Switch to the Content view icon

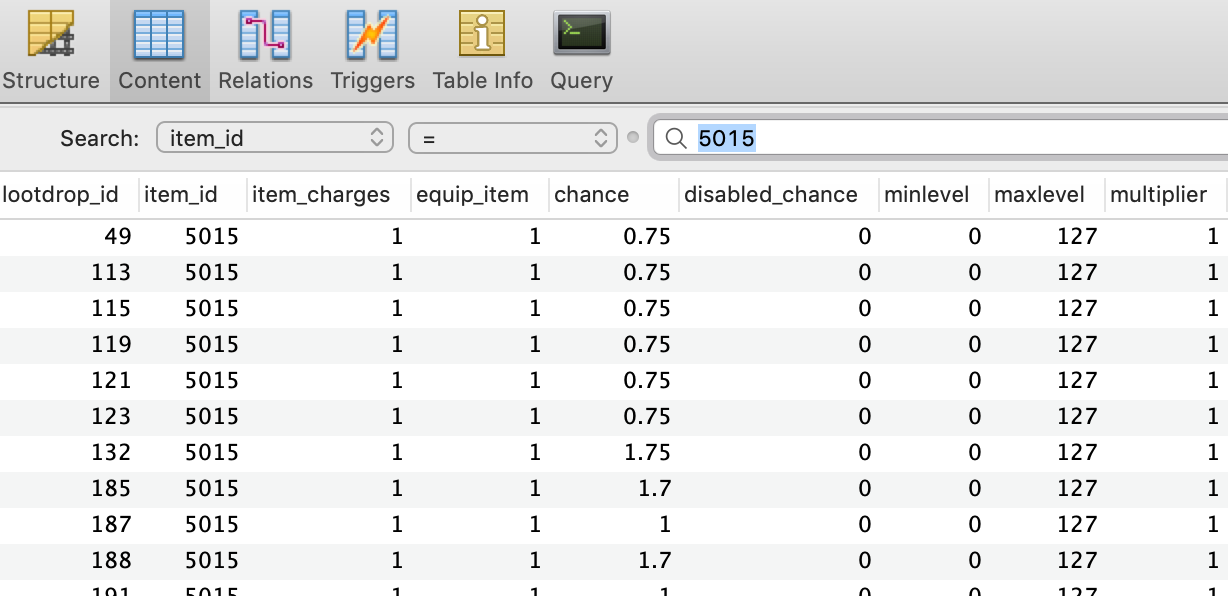tap(159, 36)
